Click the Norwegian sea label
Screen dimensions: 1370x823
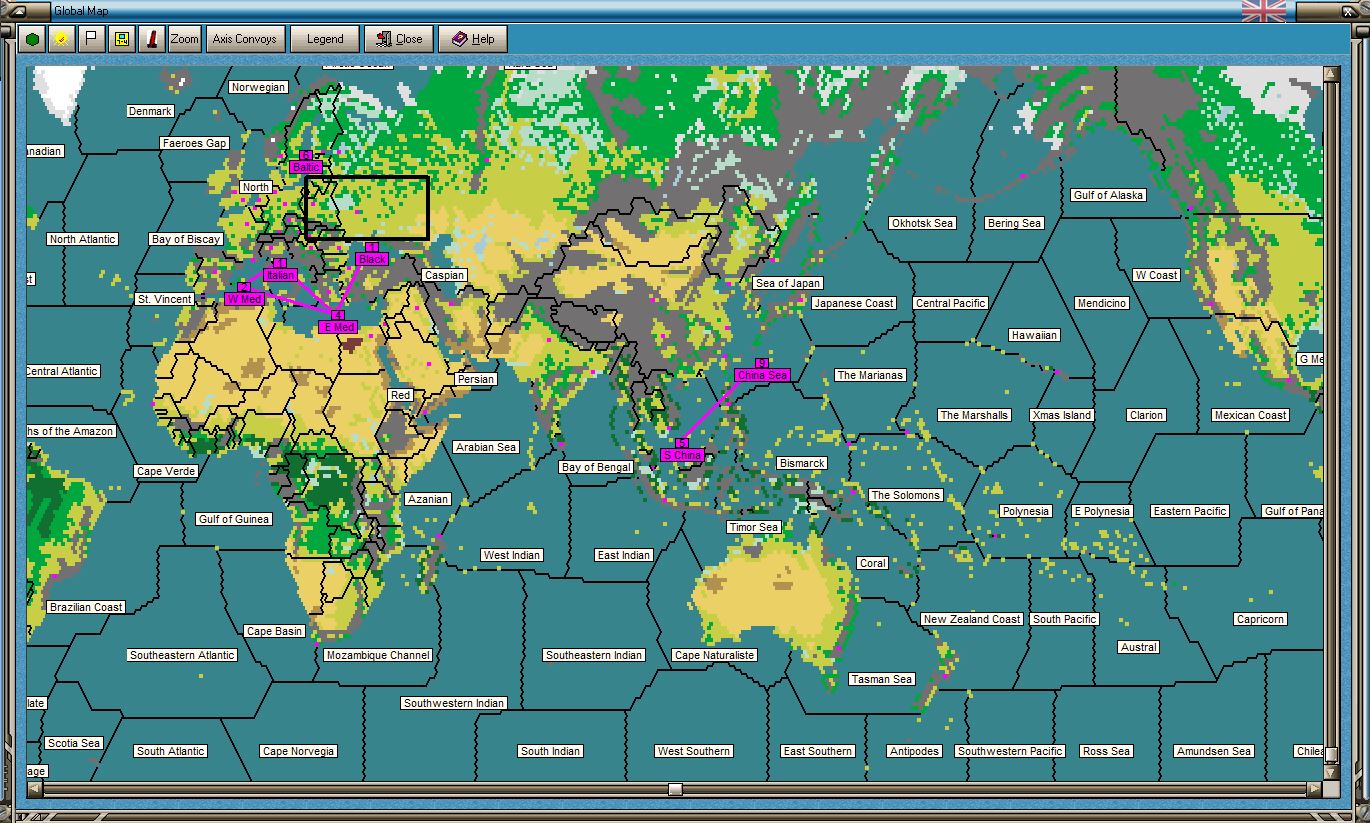tap(259, 87)
